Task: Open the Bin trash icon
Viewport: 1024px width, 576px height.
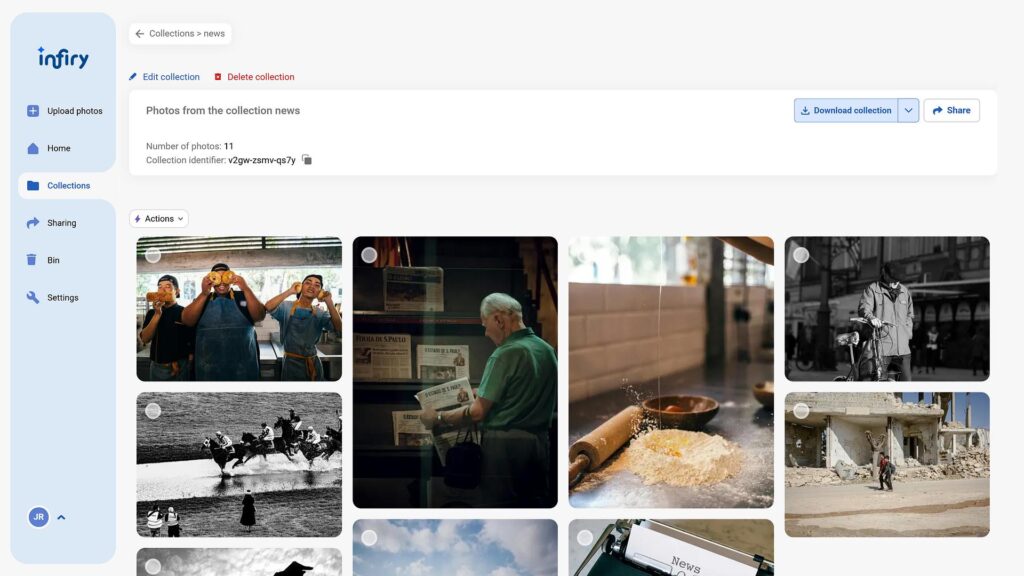Action: (31, 260)
